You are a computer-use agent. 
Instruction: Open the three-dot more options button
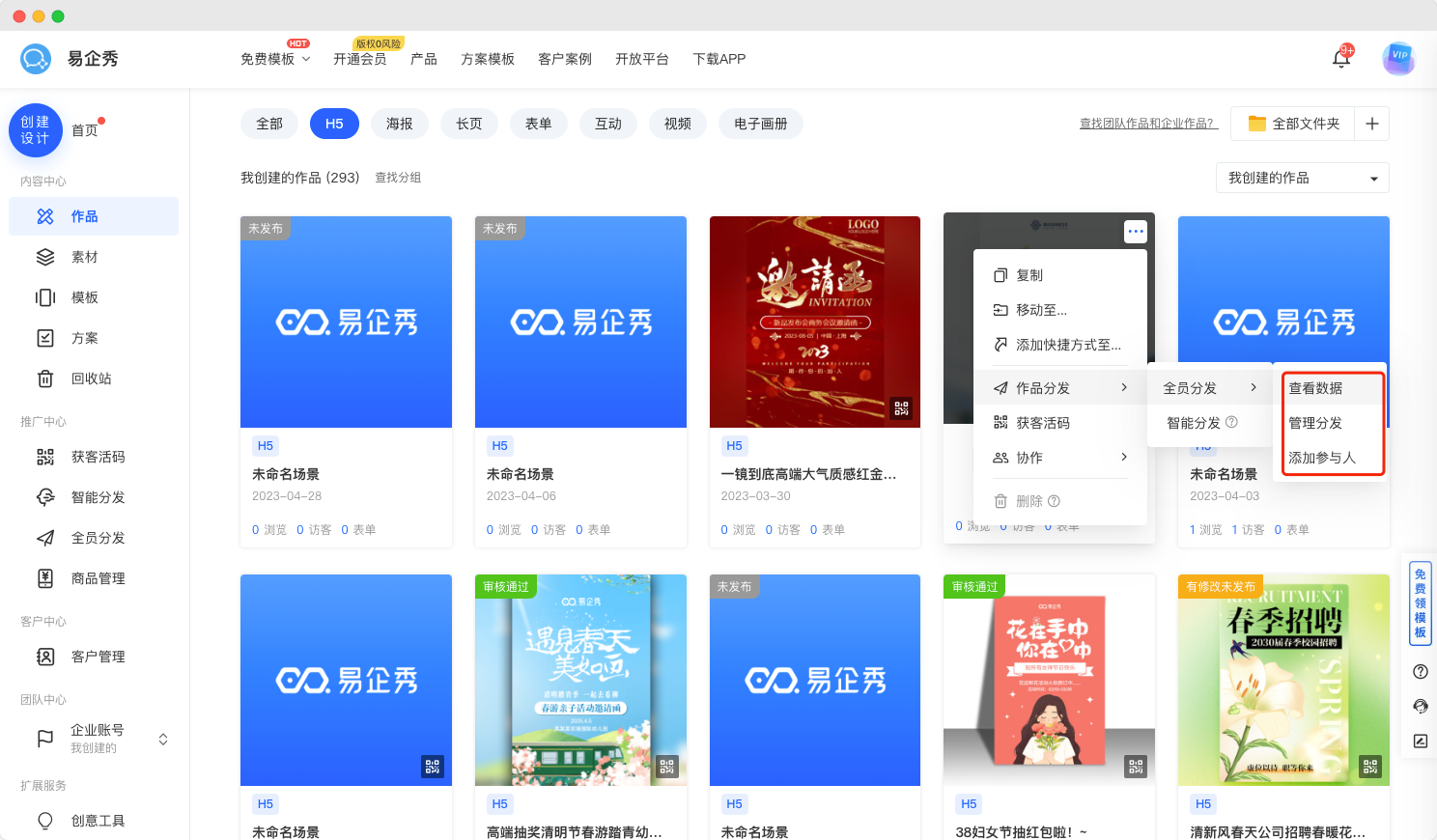tap(1136, 232)
